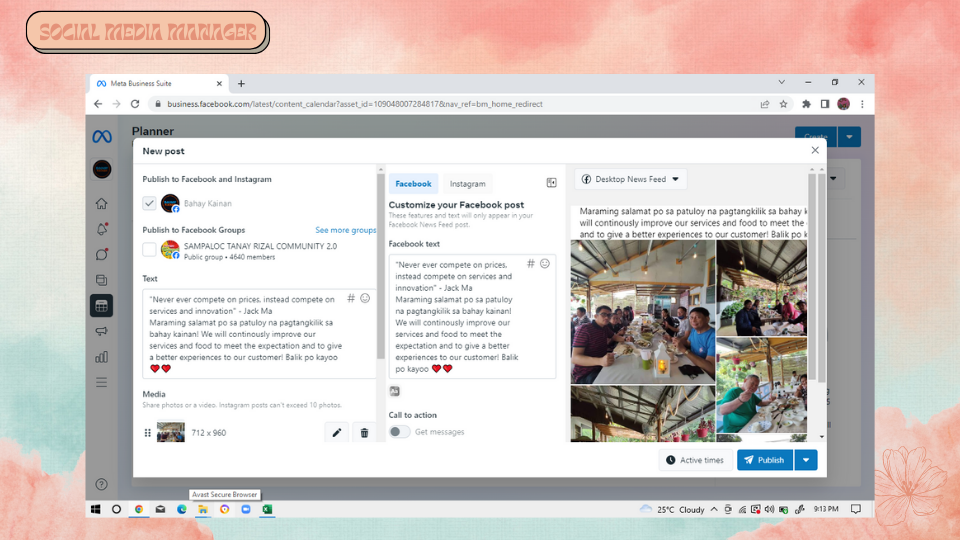
Task: Open browser extensions puzzle icon
Action: 806,104
